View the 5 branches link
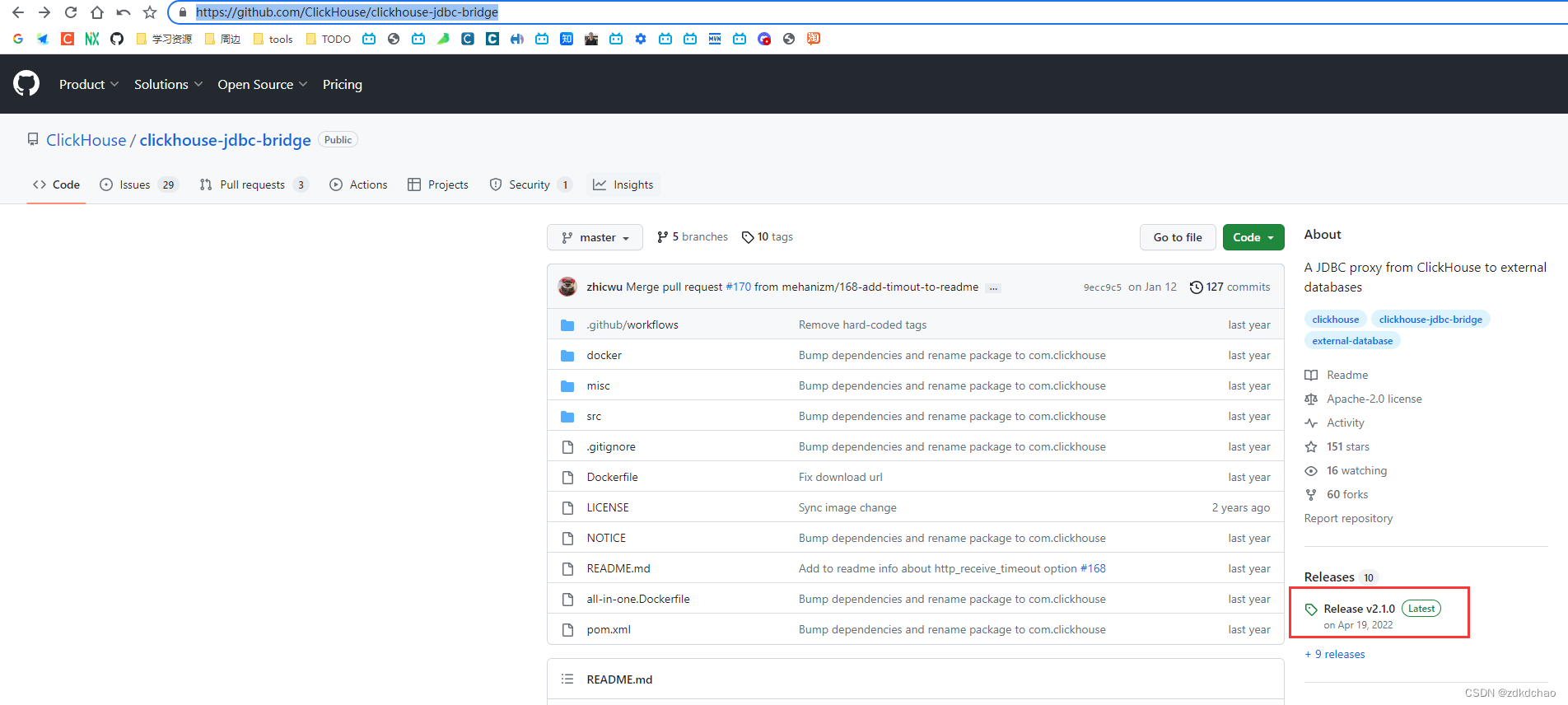The width and height of the screenshot is (1568, 705). (x=692, y=236)
